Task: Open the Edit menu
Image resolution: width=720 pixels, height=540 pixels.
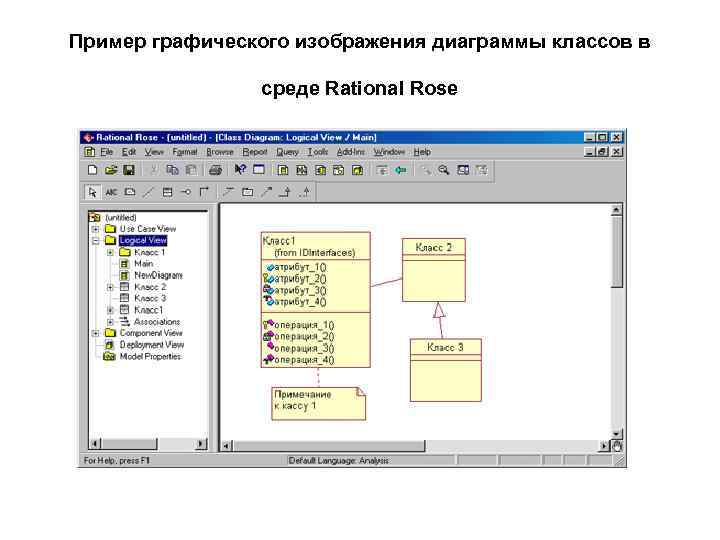Action: (129, 152)
